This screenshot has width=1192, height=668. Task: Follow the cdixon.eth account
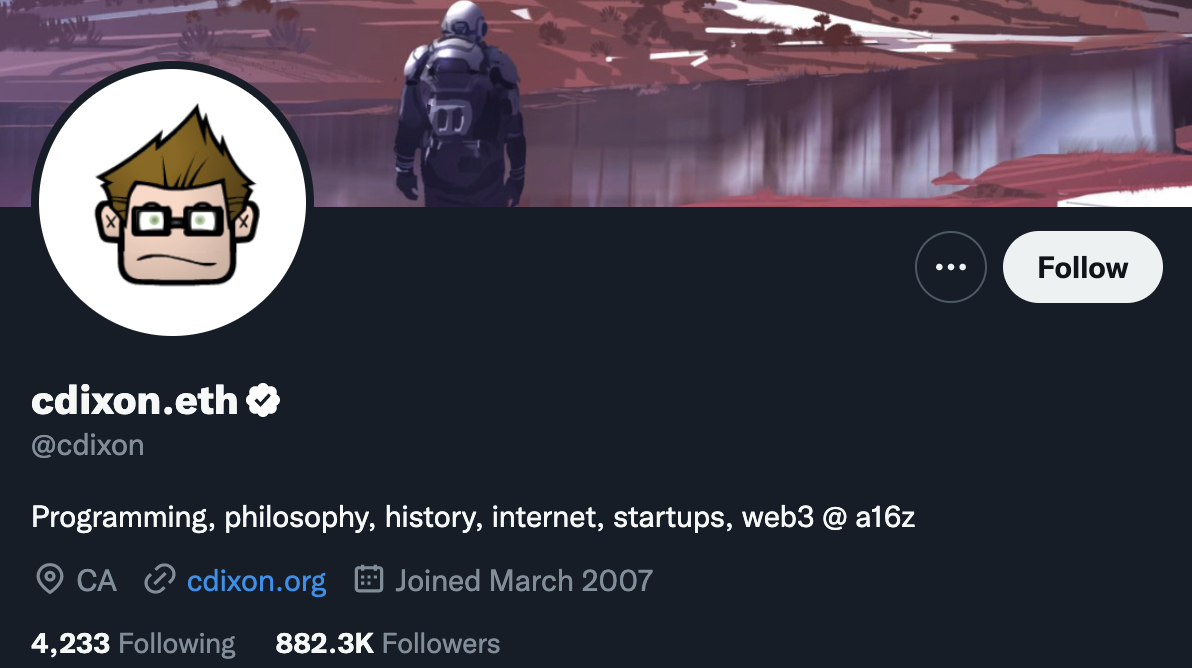pyautogui.click(x=1083, y=267)
